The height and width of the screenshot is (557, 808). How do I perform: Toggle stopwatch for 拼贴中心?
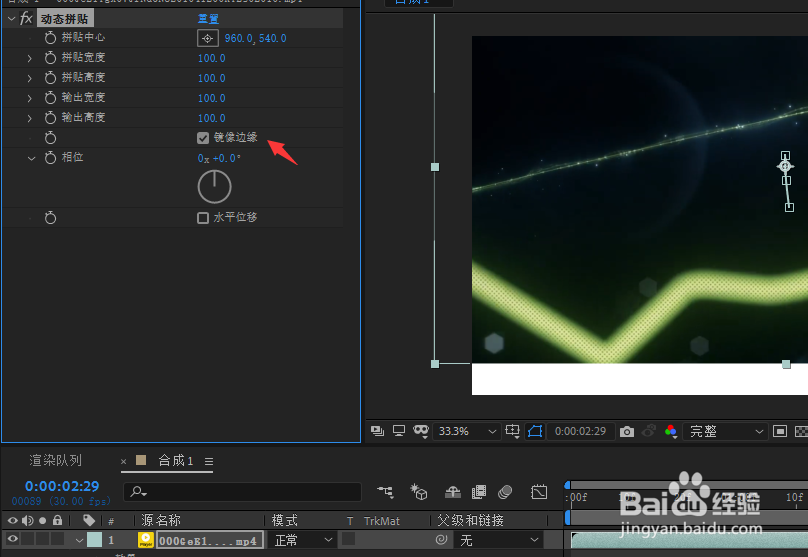pyautogui.click(x=50, y=38)
